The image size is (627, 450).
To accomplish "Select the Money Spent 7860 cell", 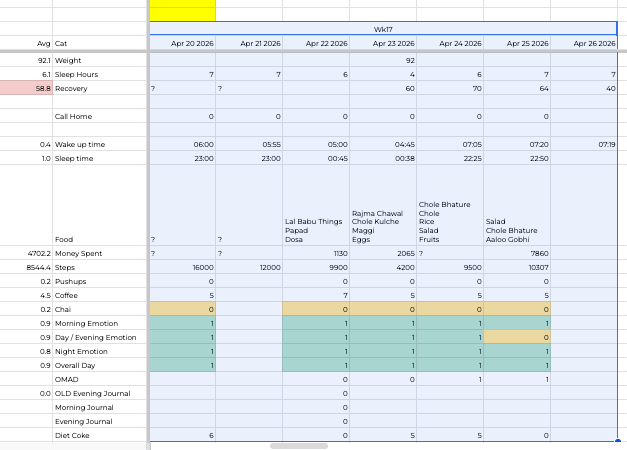I will (x=517, y=254).
